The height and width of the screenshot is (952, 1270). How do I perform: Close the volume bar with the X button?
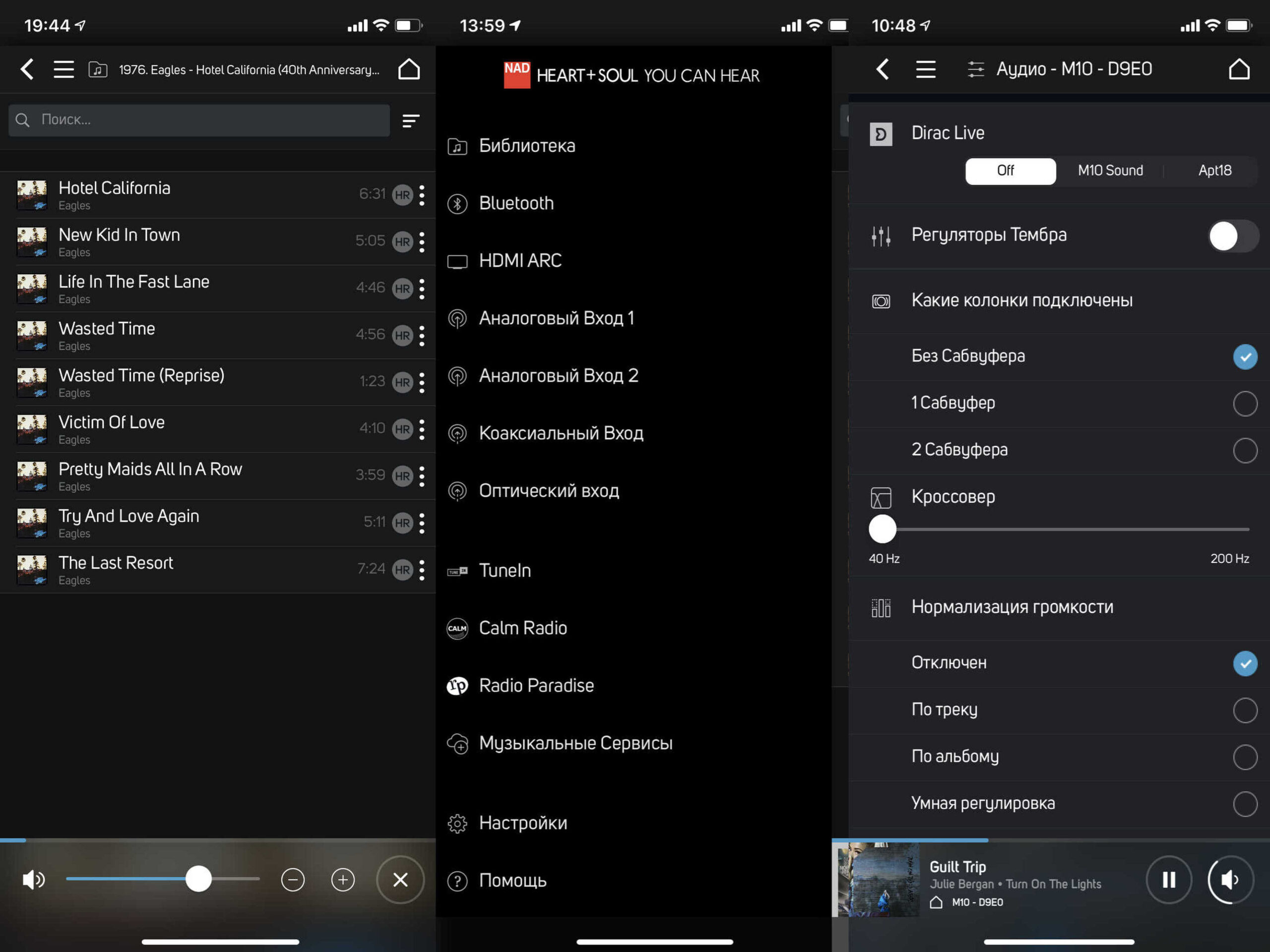click(400, 880)
